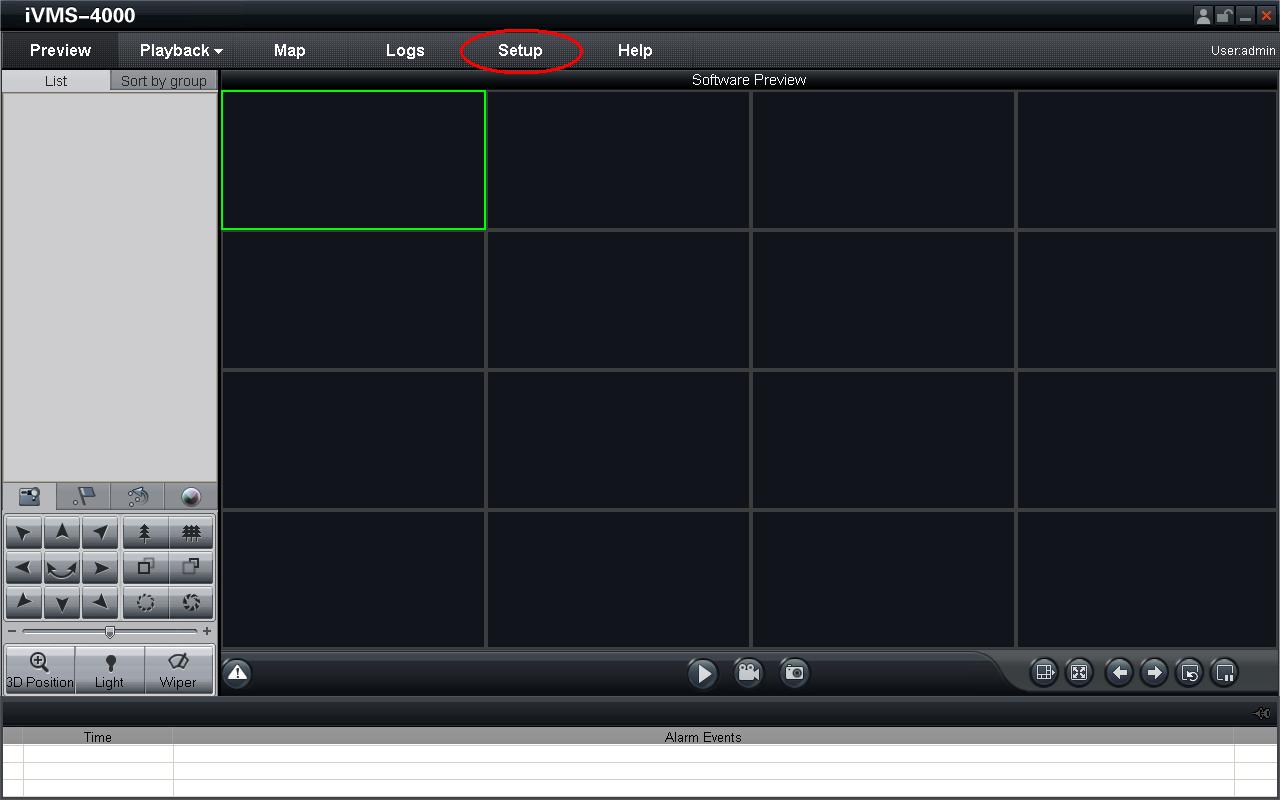The image size is (1280, 800).
Task: Pan PTZ camera left
Action: pyautogui.click(x=24, y=568)
